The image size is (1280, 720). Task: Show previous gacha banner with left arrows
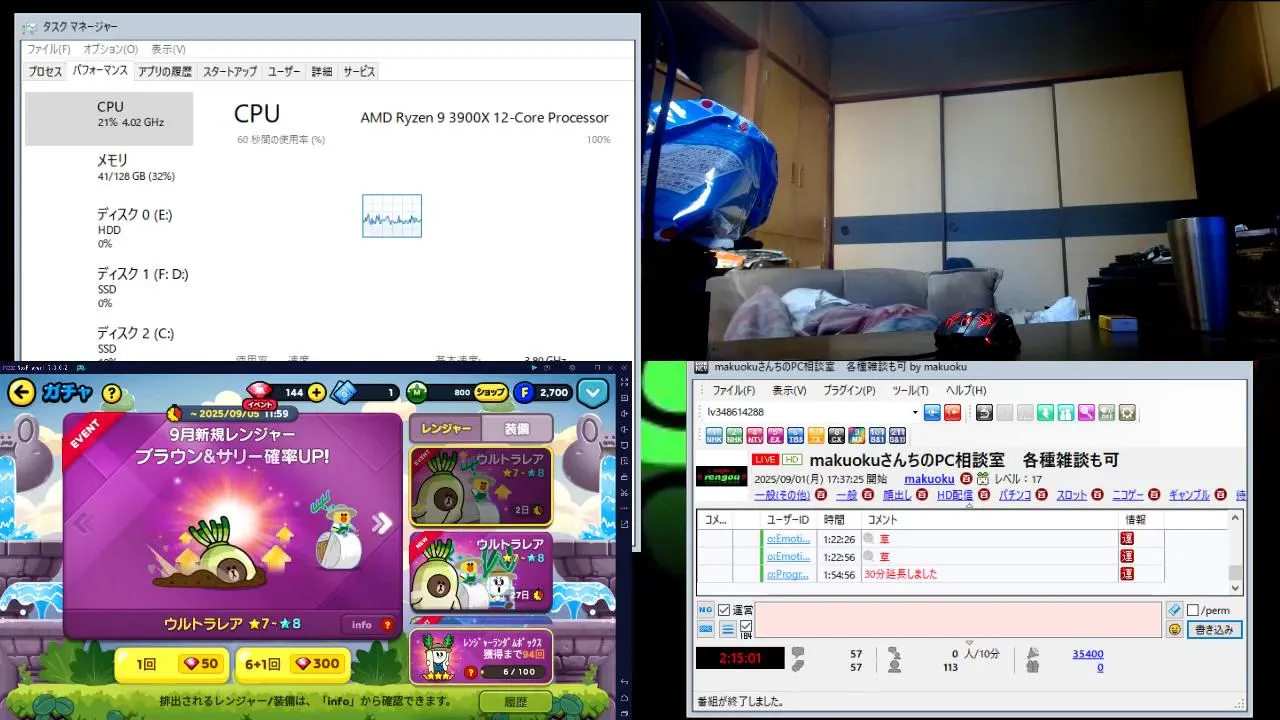click(84, 523)
